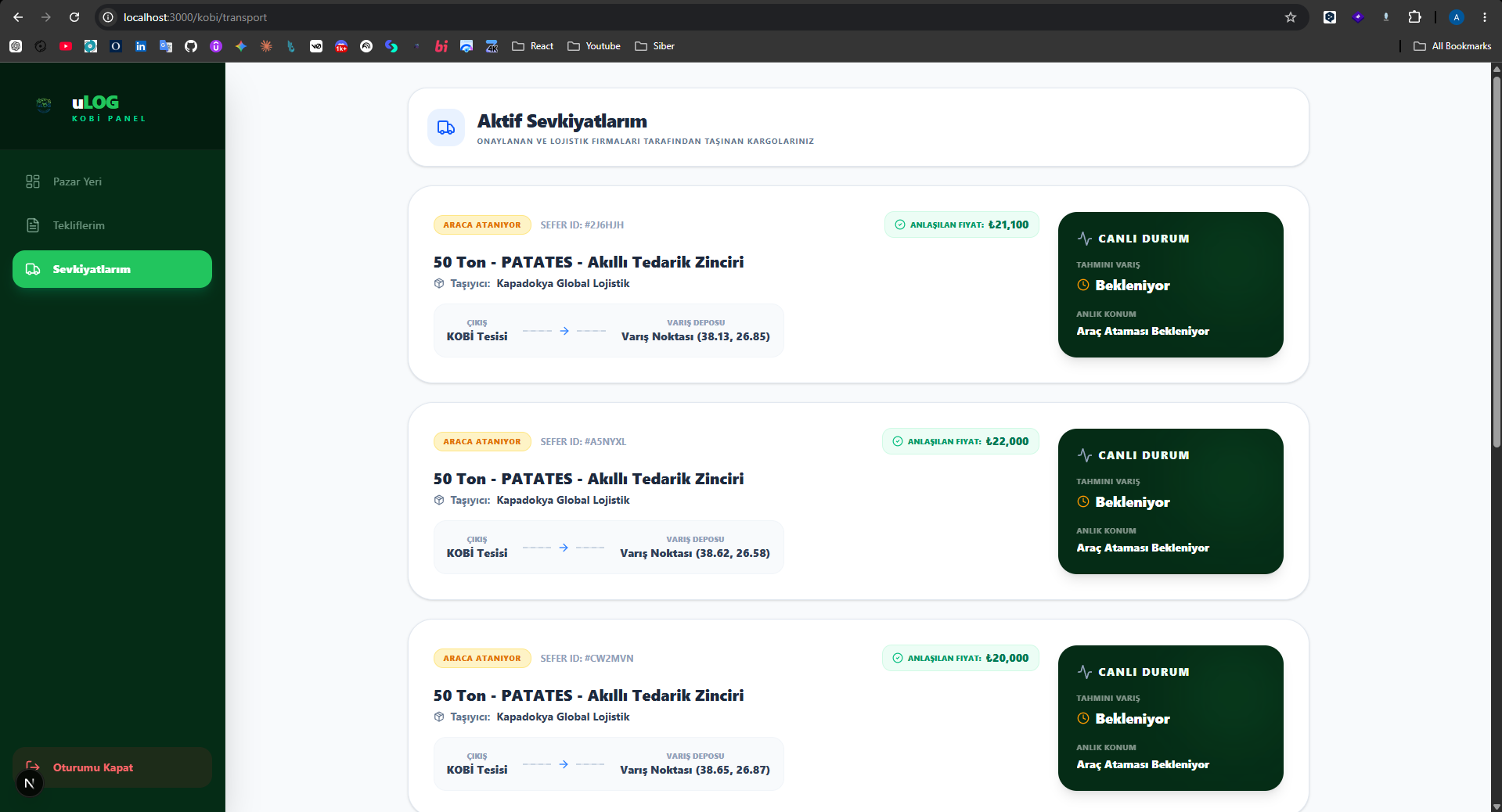This screenshot has width=1502, height=812.
Task: Go back in browser history
Action: (18, 17)
